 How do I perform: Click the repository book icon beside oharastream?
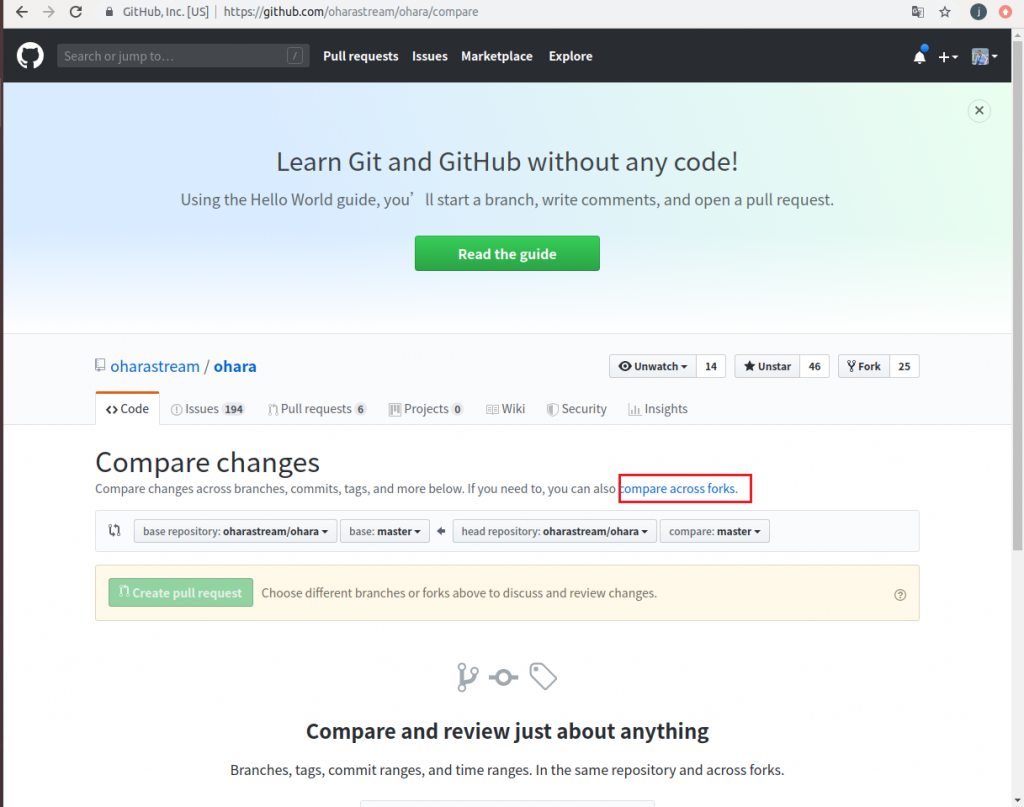pyautogui.click(x=100, y=365)
